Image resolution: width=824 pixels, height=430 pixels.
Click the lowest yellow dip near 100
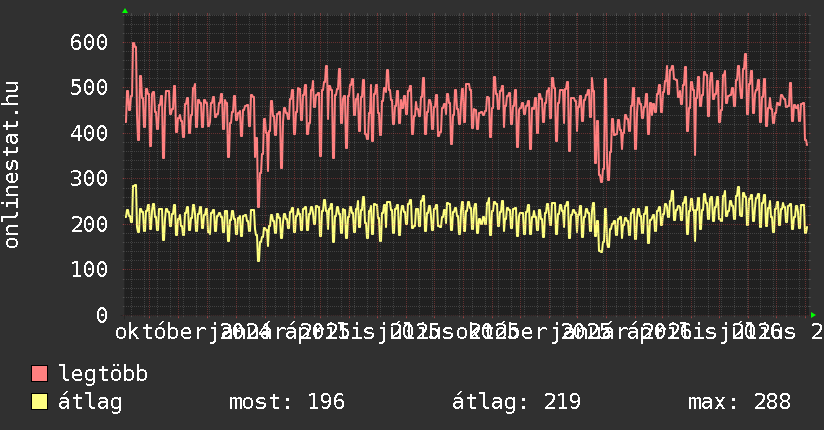coord(258,259)
